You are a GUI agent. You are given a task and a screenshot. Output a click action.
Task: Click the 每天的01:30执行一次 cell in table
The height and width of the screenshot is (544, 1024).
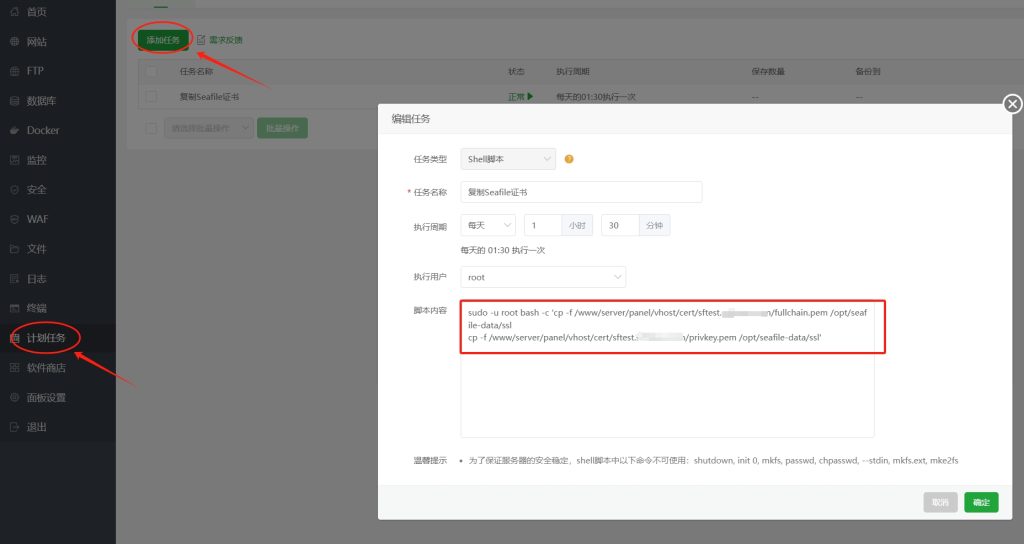pyautogui.click(x=596, y=97)
